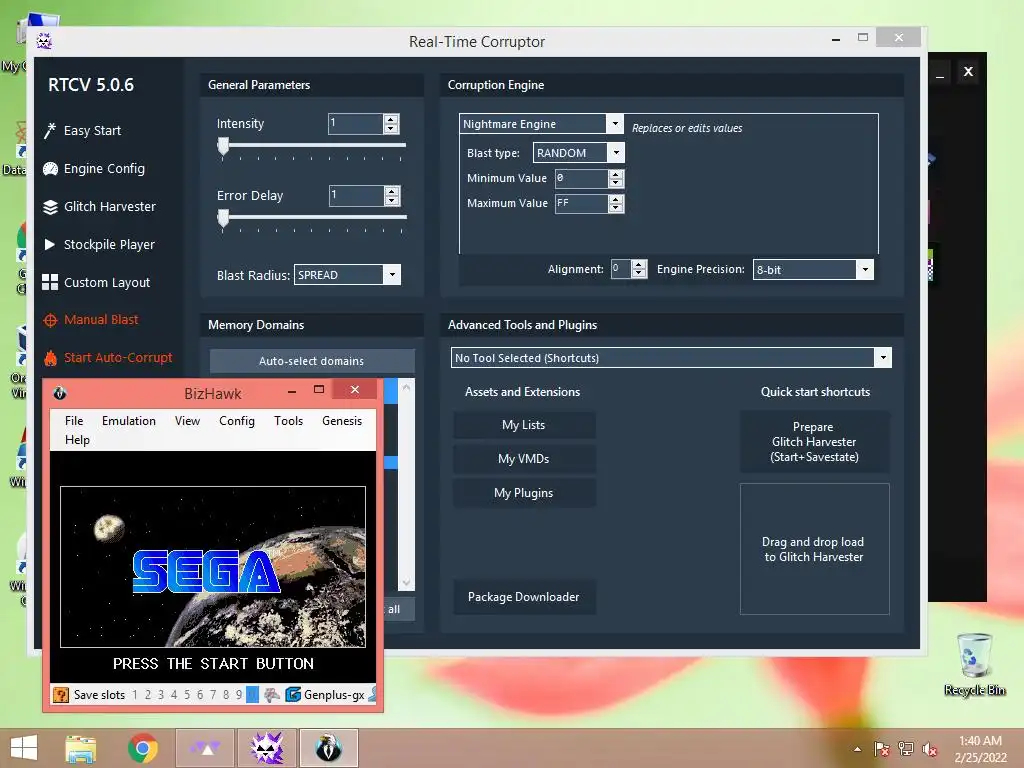Open the Custom Layout option

click(x=96, y=282)
